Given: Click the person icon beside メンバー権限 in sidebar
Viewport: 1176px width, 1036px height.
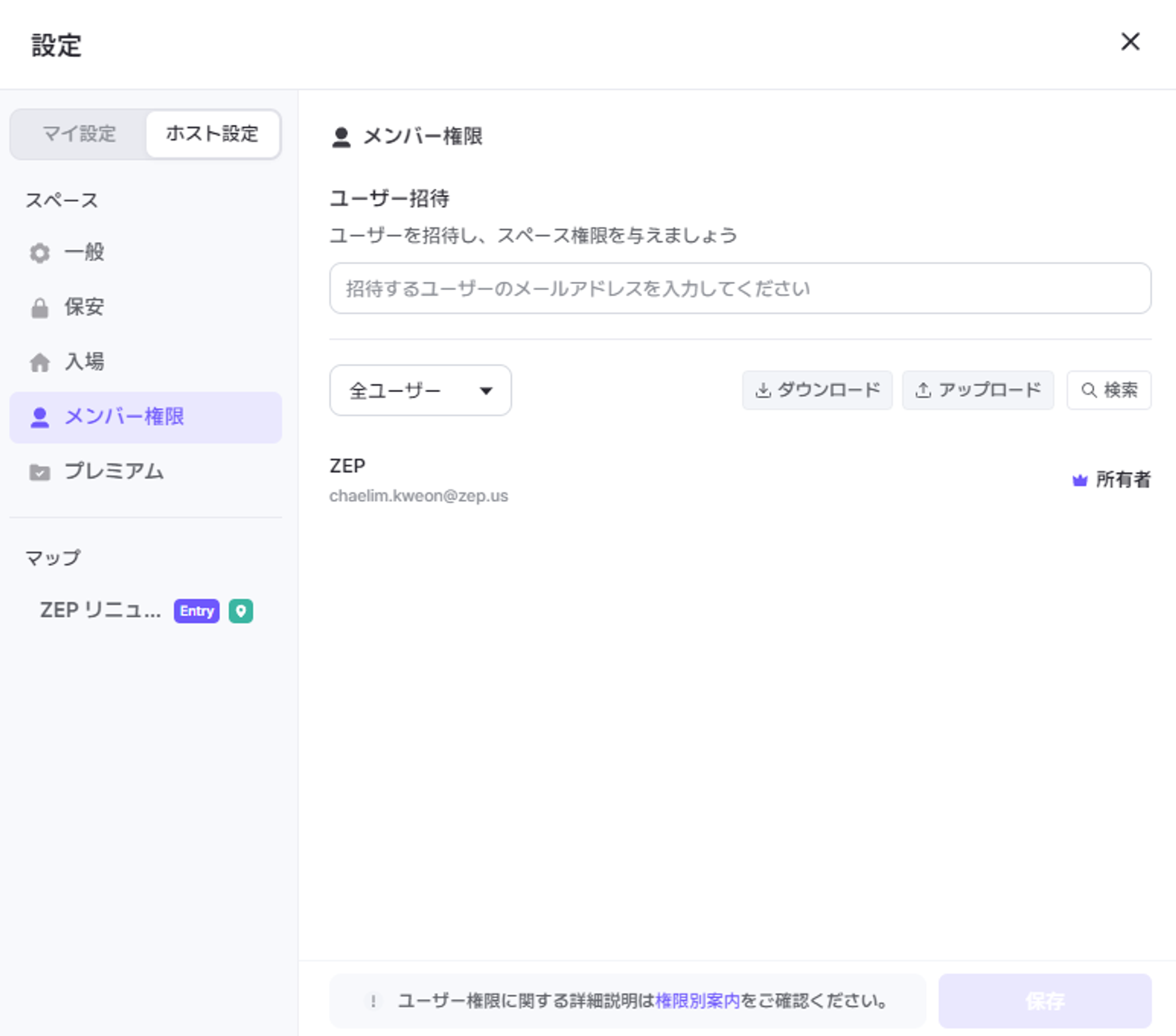Looking at the screenshot, I should coord(39,417).
